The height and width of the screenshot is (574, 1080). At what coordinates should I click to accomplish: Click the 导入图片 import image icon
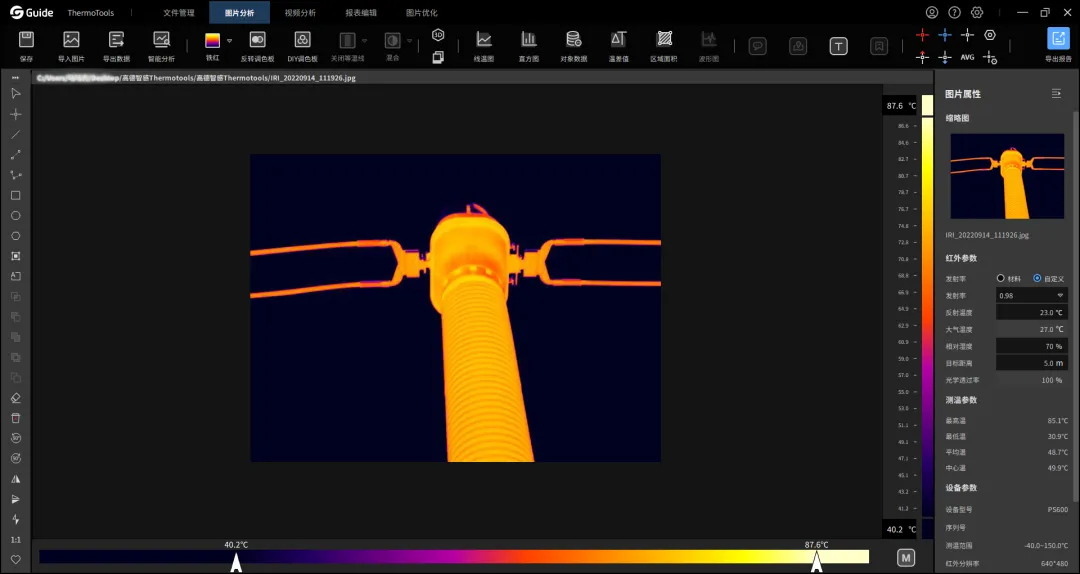[71, 40]
